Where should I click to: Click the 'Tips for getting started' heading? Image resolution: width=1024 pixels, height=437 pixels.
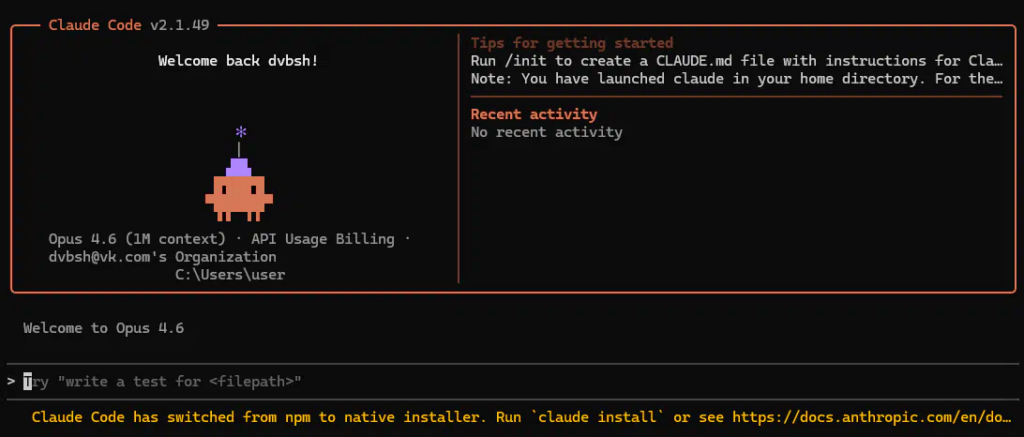pos(571,43)
